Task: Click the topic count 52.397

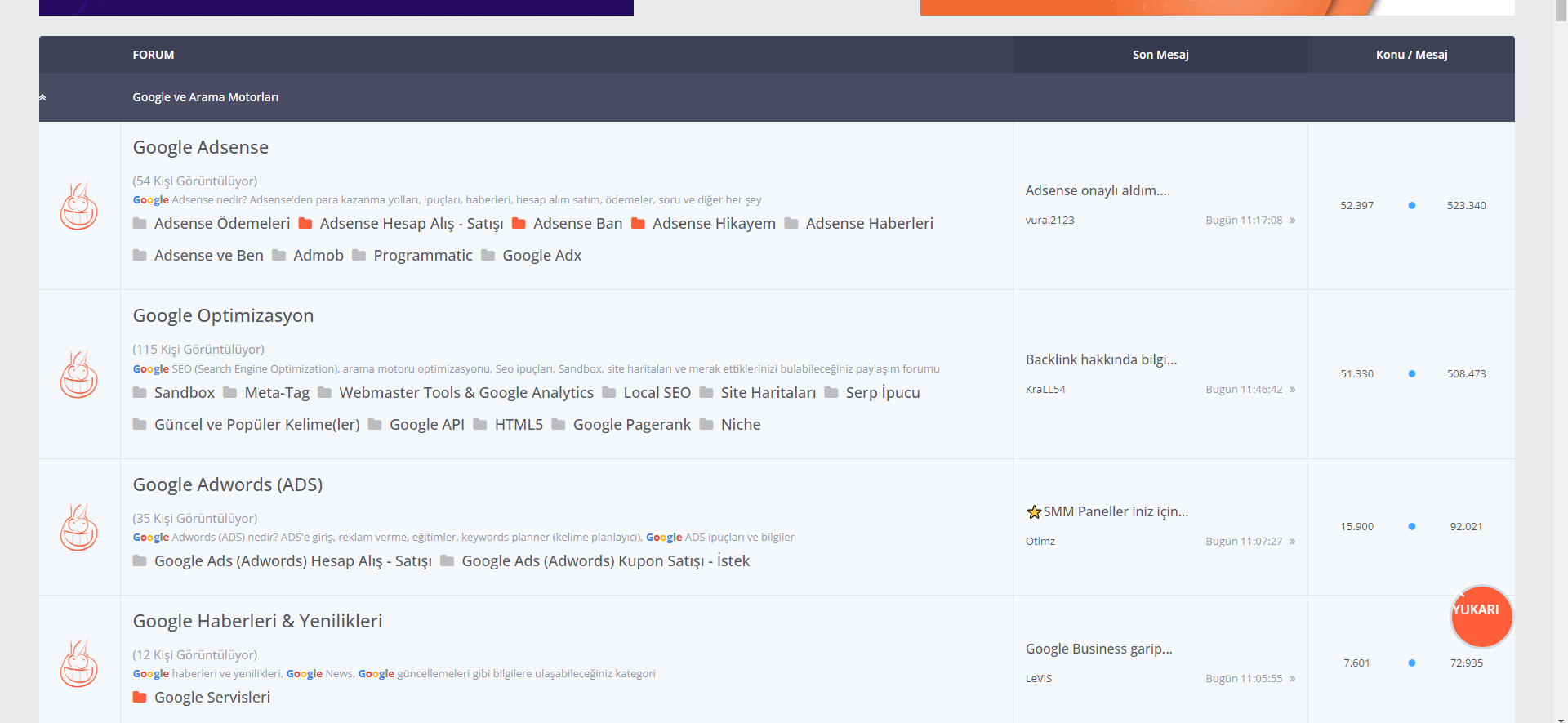Action: tap(1357, 206)
